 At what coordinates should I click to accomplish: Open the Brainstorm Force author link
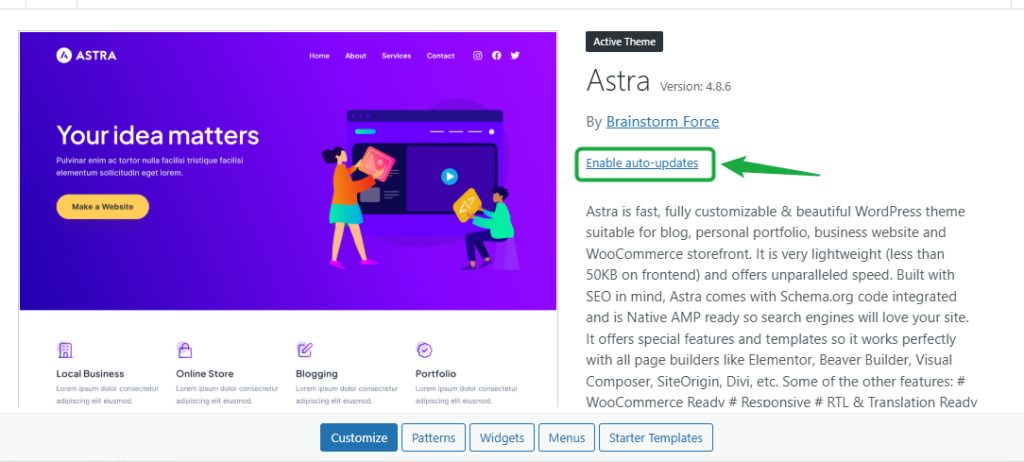(x=662, y=122)
